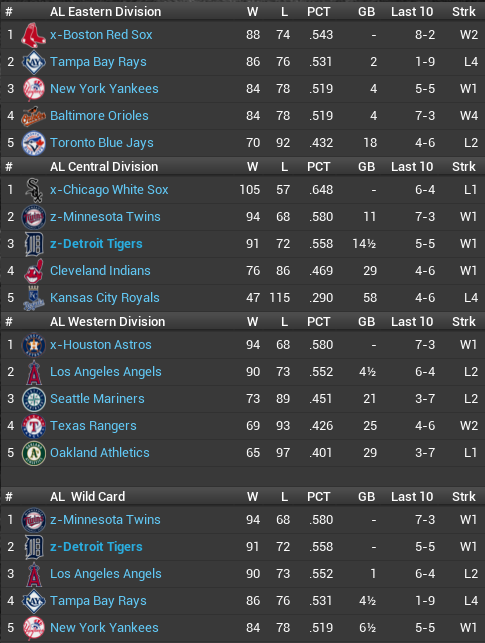Image resolution: width=485 pixels, height=643 pixels.
Task: Click the Cleveland Indians logo icon
Action: click(34, 271)
